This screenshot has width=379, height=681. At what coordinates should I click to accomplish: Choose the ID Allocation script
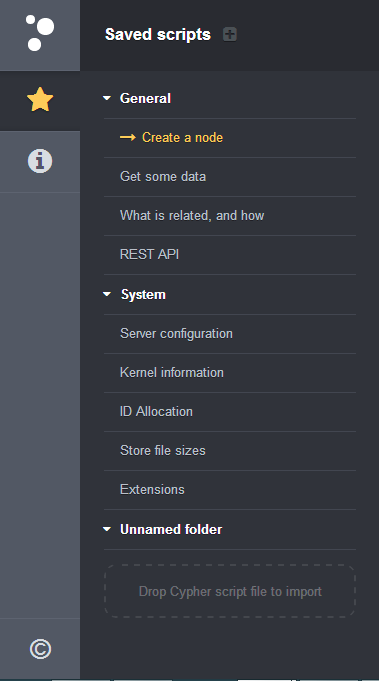(x=156, y=412)
